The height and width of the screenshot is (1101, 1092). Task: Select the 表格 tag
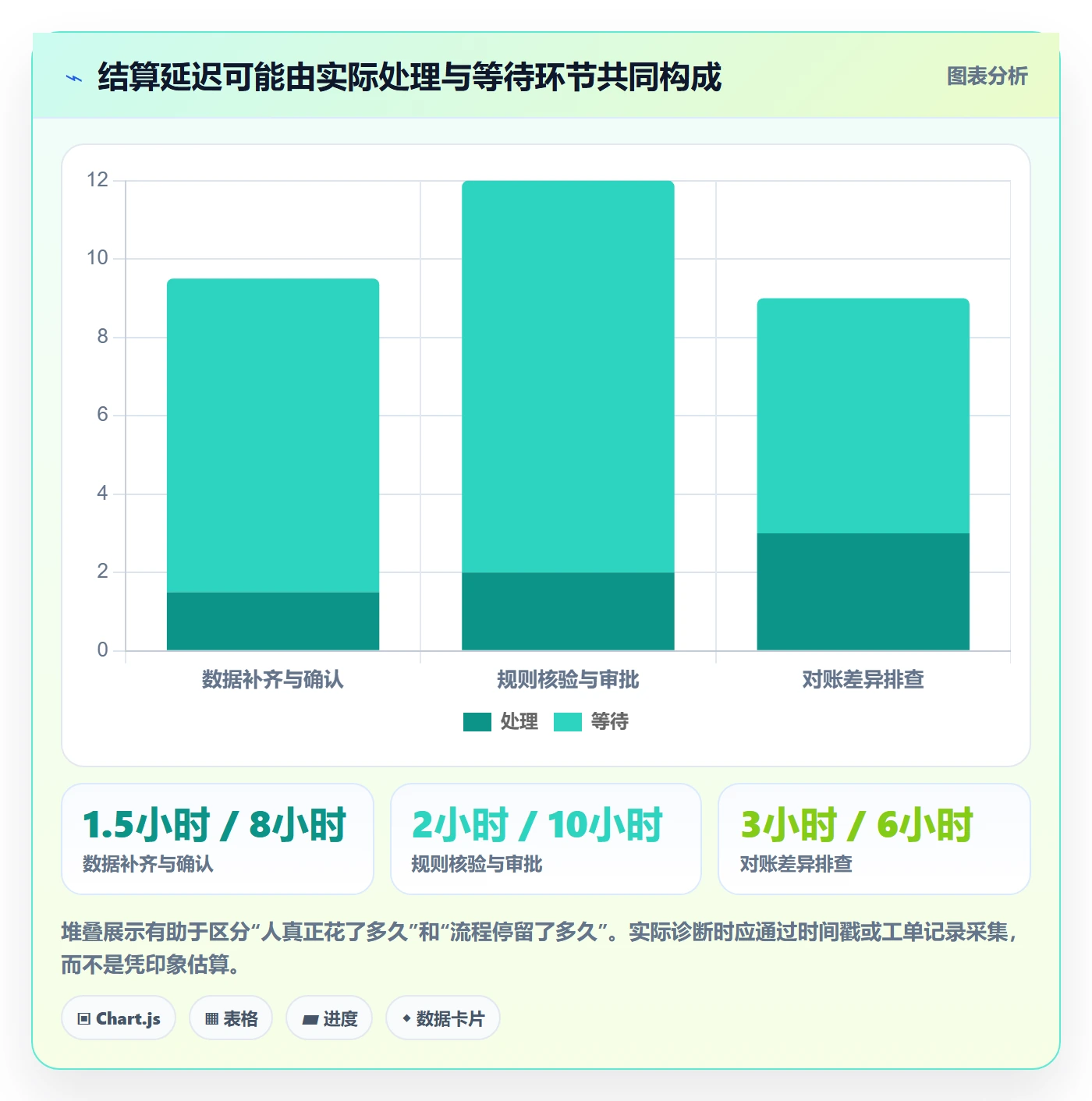point(231,1018)
